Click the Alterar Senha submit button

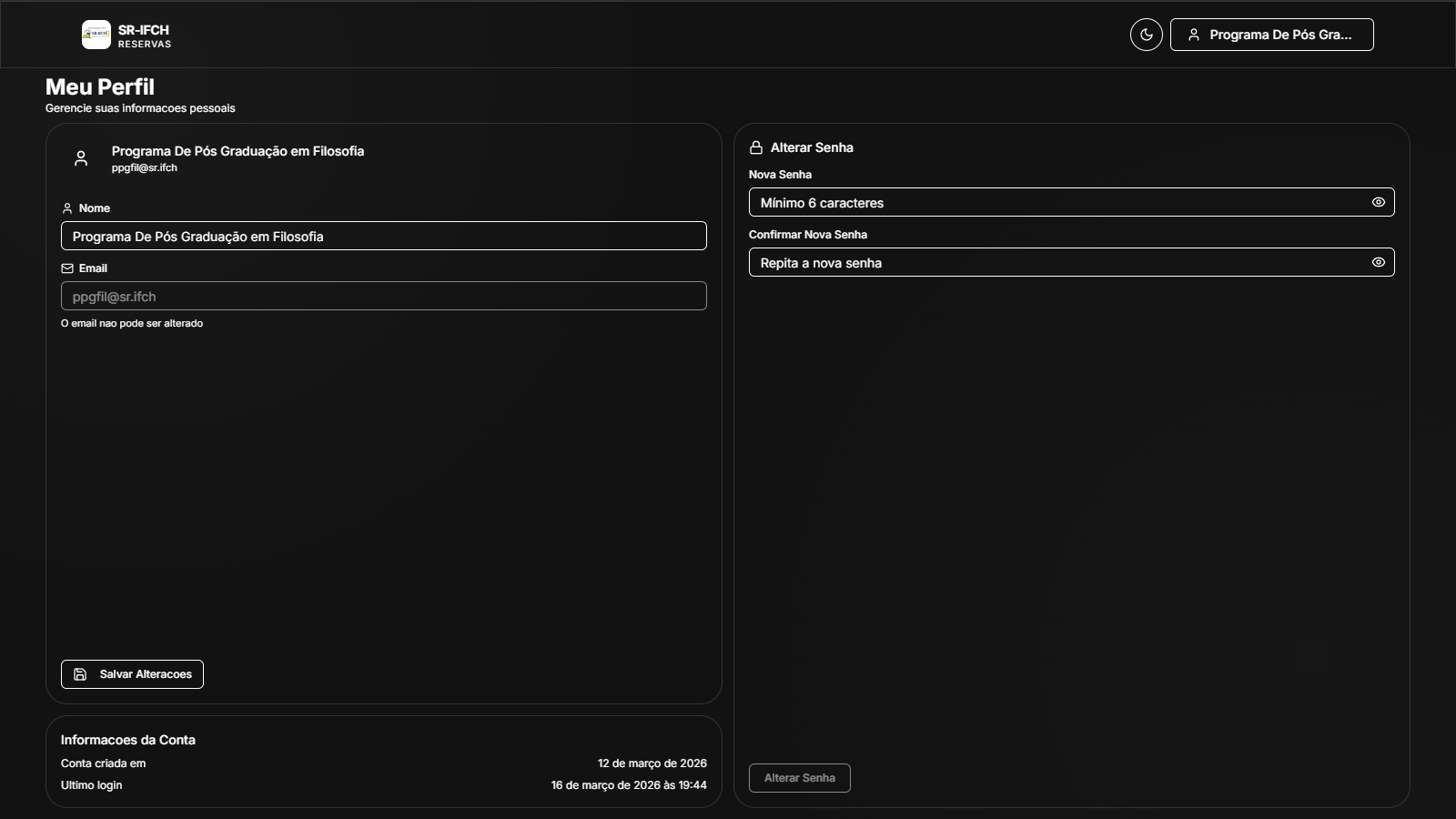tap(799, 778)
